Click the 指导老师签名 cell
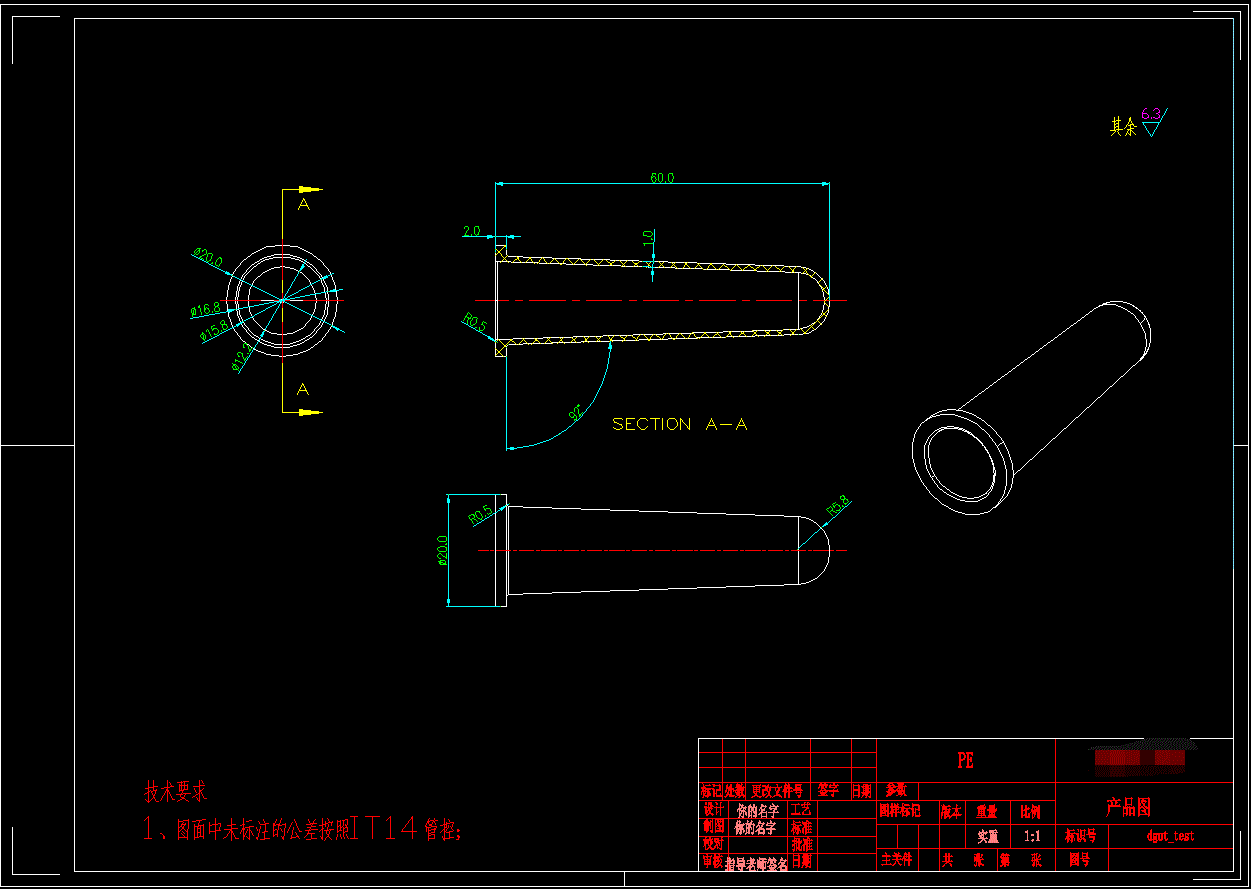This screenshot has width=1251, height=889. [x=756, y=864]
